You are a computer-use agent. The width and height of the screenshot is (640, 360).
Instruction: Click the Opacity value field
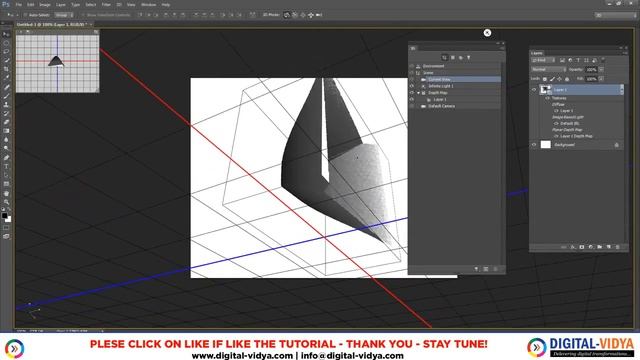coord(591,70)
